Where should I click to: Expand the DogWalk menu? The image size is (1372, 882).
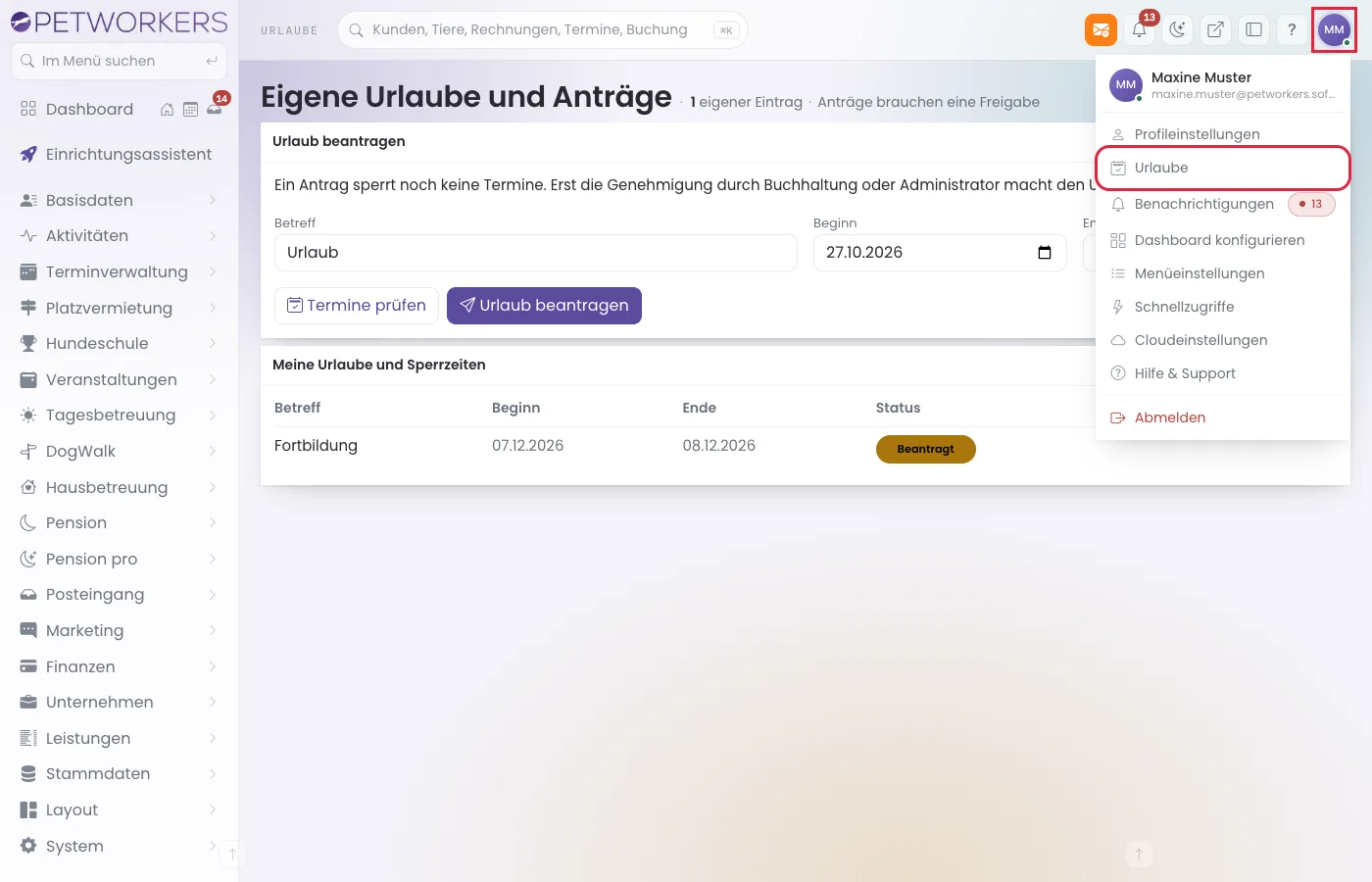coord(119,451)
